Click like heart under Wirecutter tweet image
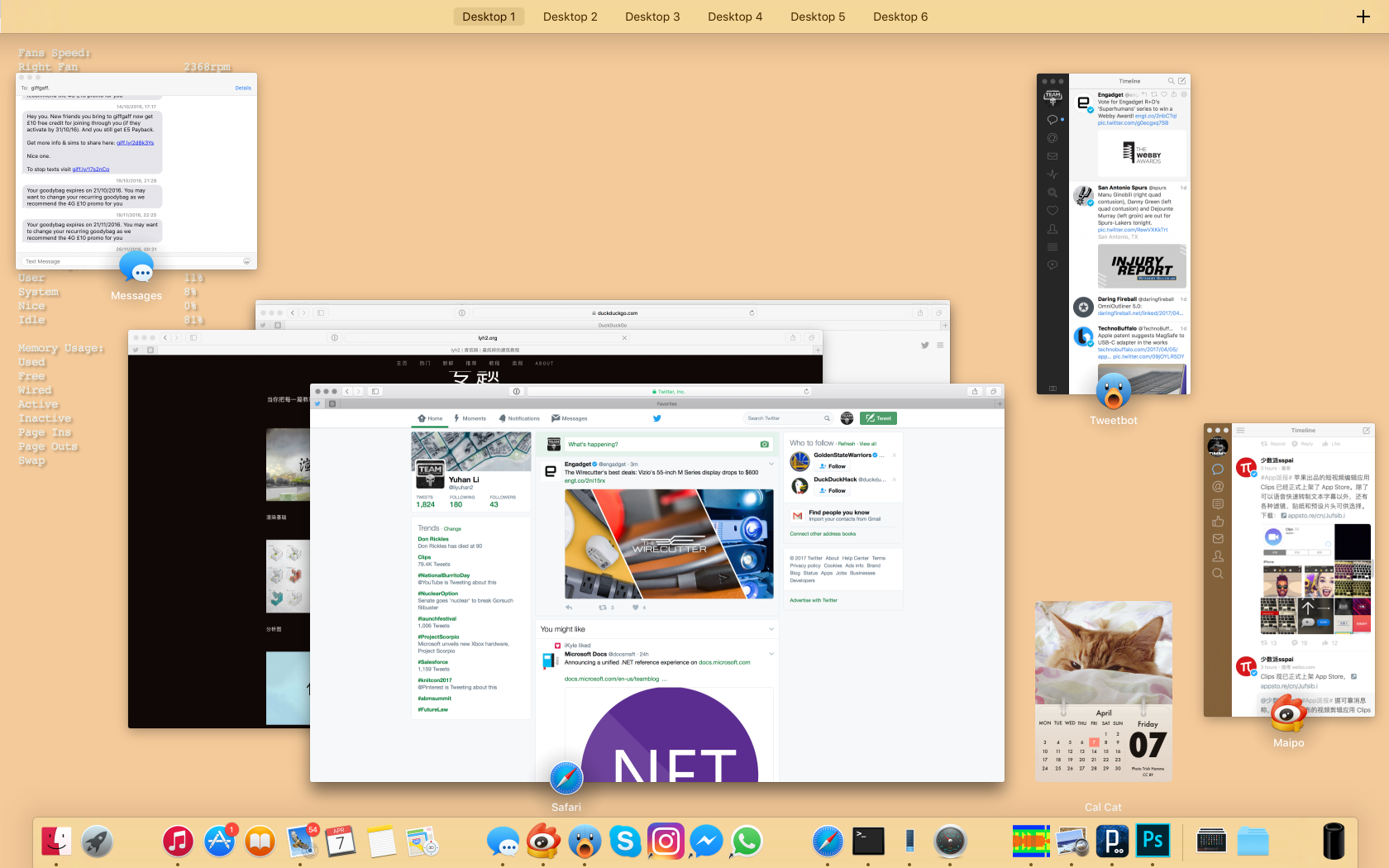The image size is (1389, 868). pos(636,608)
